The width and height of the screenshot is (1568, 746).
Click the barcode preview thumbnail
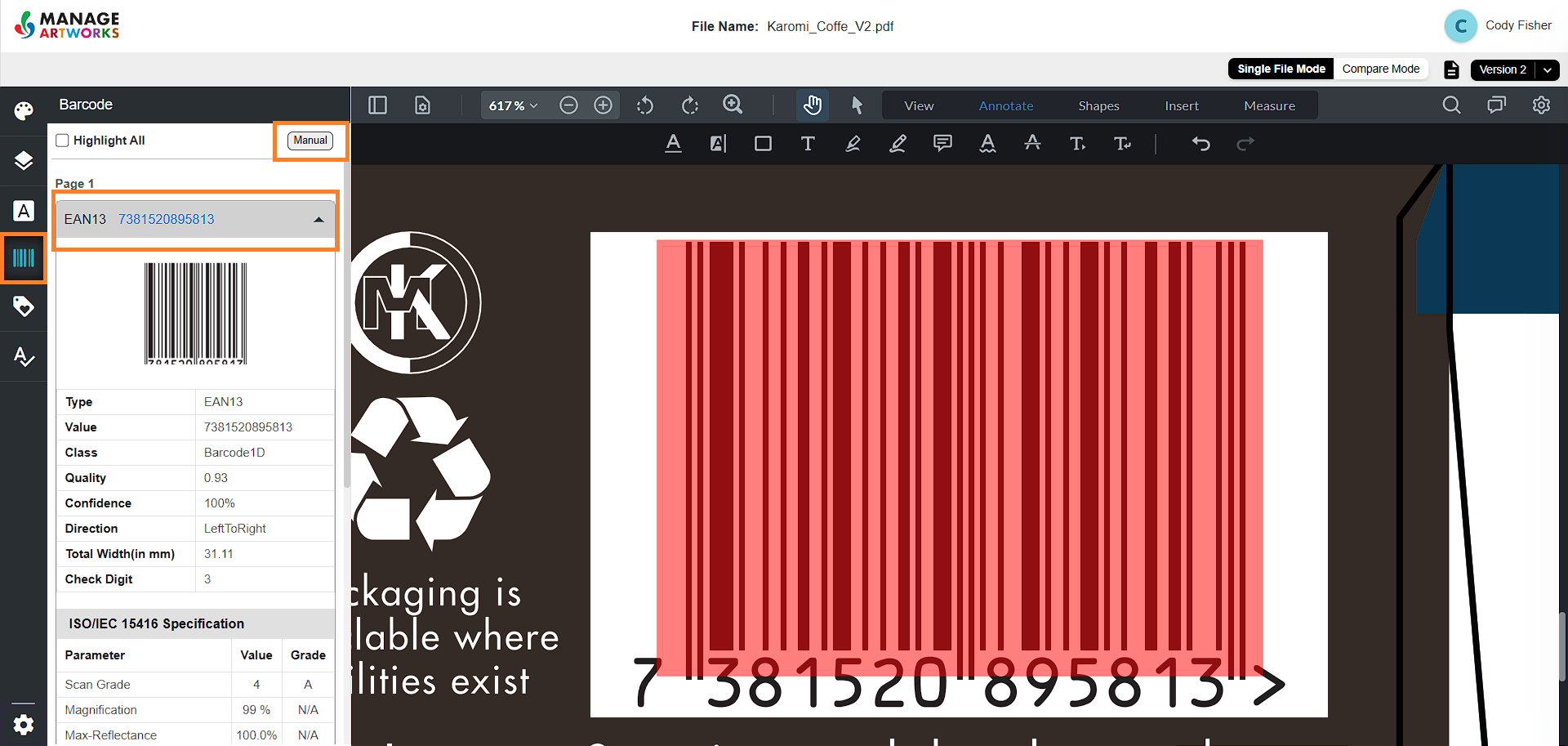point(195,313)
